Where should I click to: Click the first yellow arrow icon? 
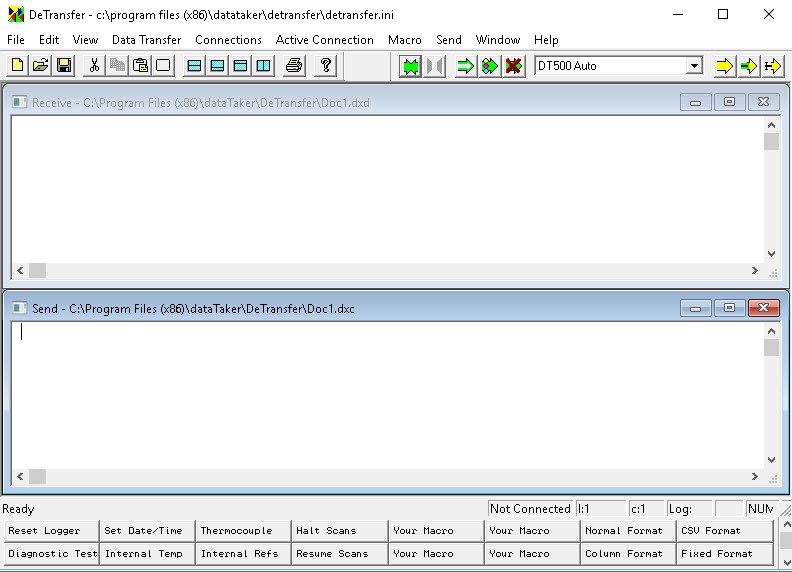pyautogui.click(x=724, y=66)
